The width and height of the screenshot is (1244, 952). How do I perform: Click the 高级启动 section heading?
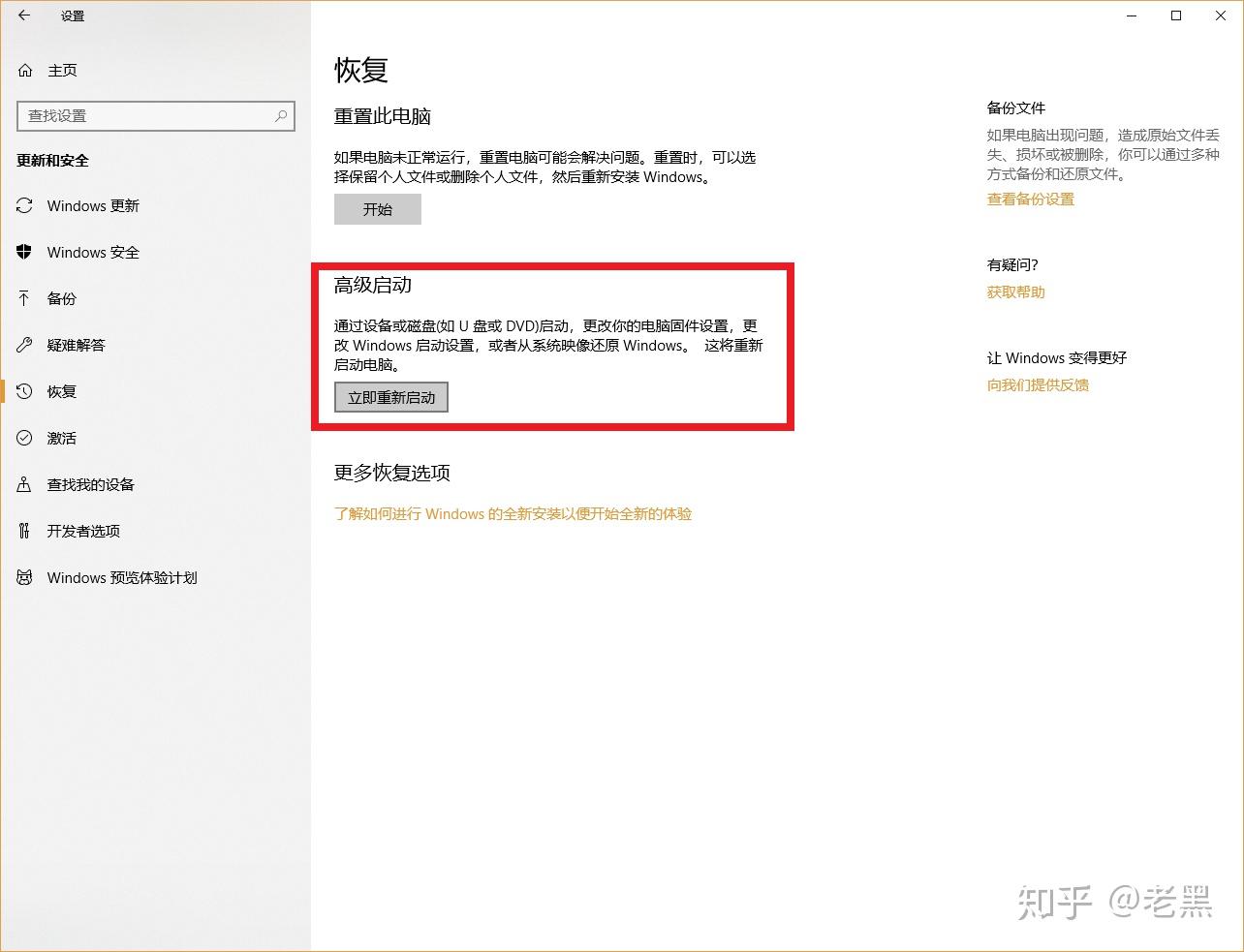pos(373,285)
